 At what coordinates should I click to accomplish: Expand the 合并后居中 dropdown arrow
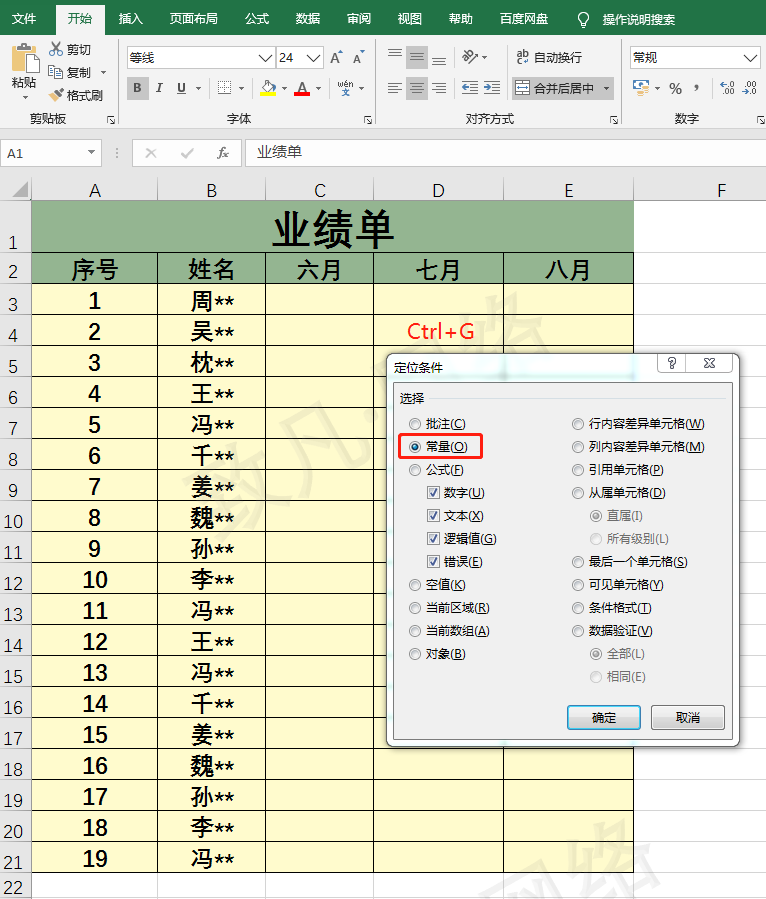coord(607,88)
